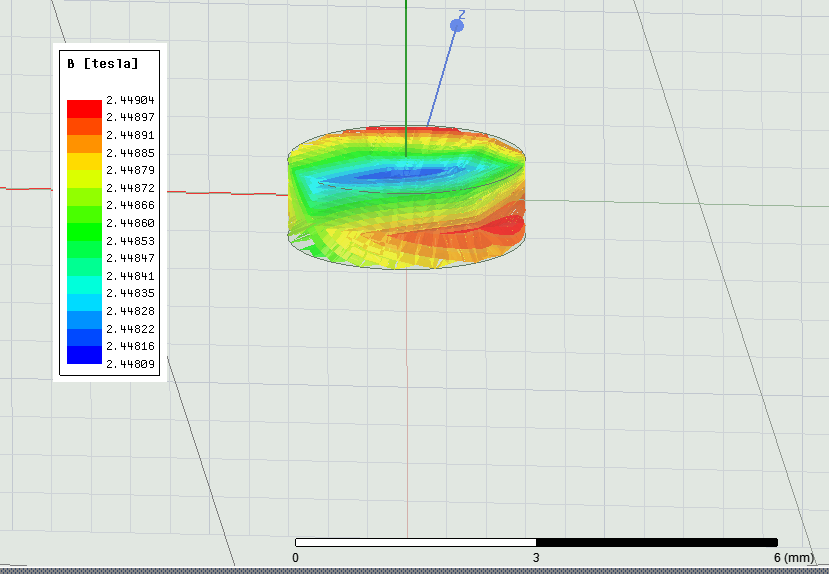Click the legend value 2.44841
Viewport: 829px width, 574px height.
point(131,276)
